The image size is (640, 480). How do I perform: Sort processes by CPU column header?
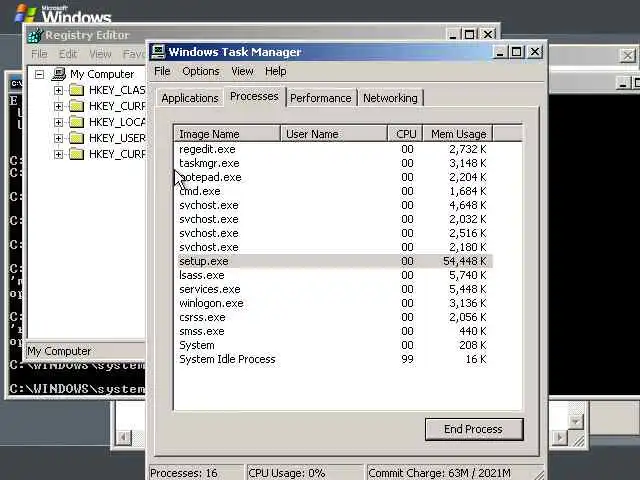[x=405, y=134]
